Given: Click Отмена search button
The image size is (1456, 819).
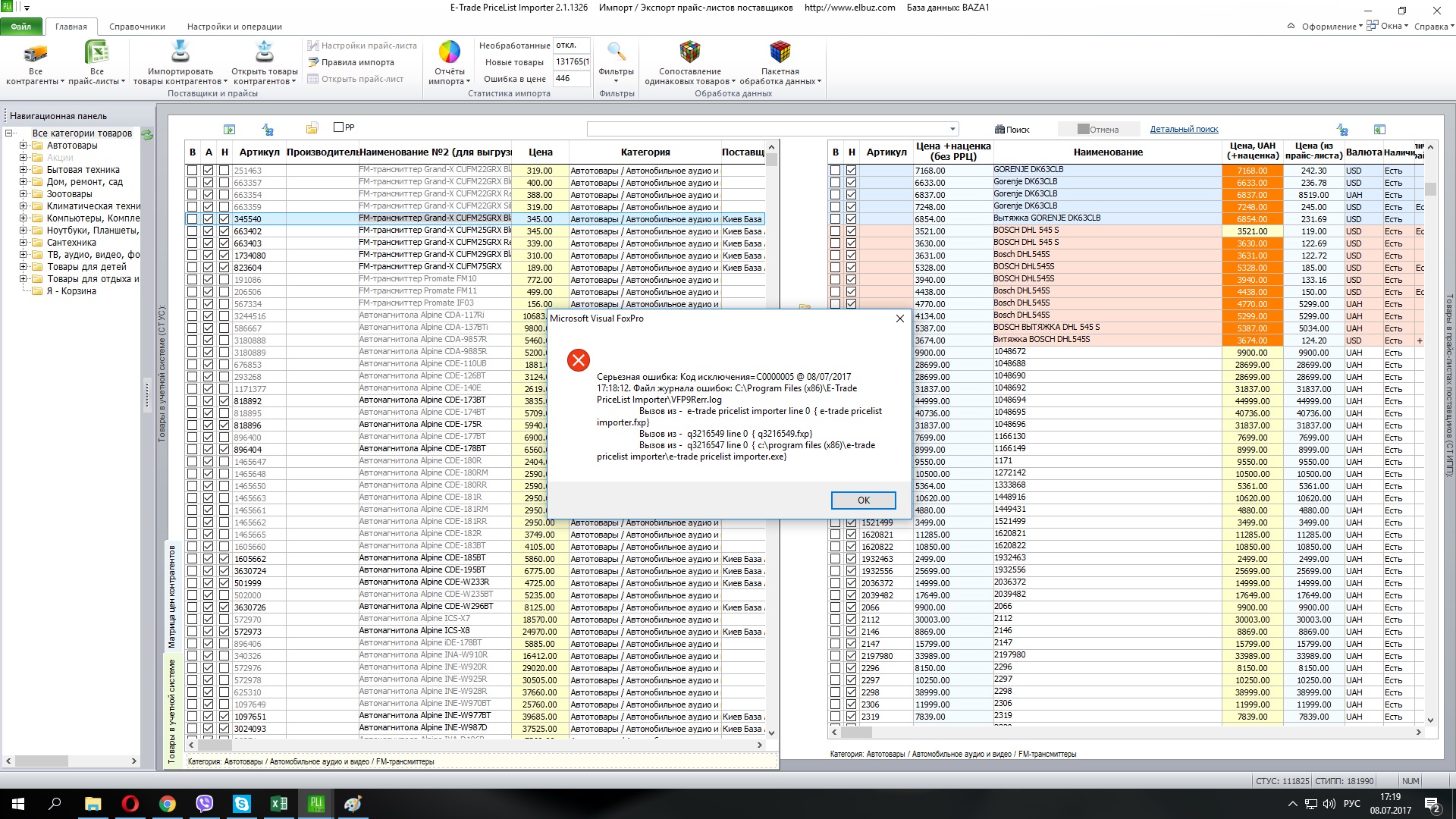Looking at the screenshot, I should point(1098,130).
